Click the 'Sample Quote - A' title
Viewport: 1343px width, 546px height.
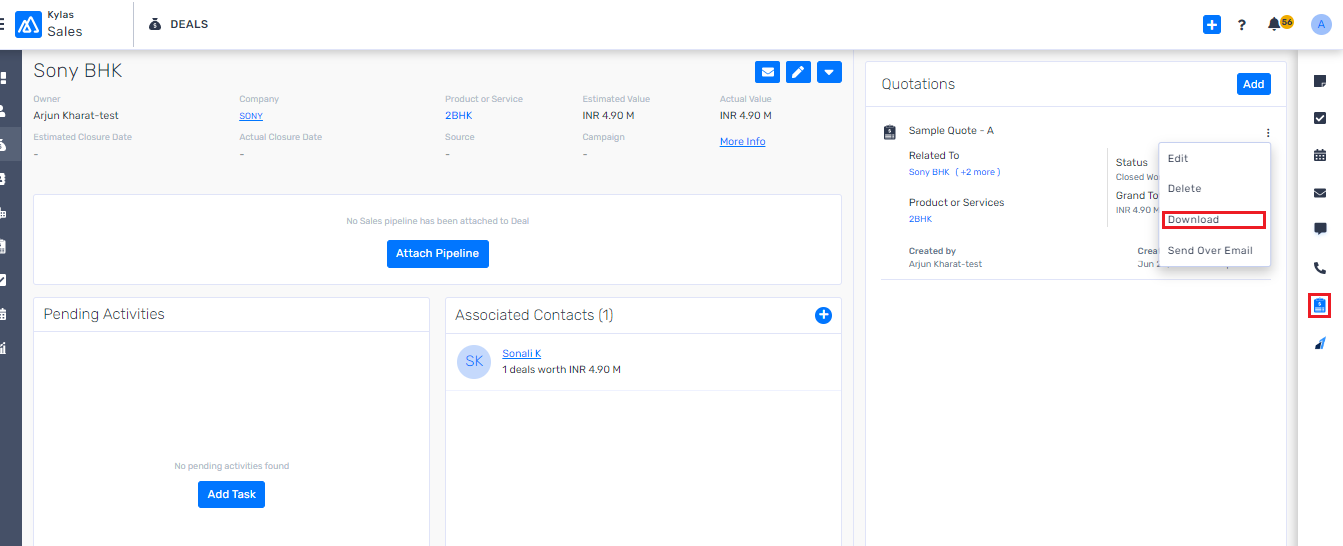click(951, 131)
